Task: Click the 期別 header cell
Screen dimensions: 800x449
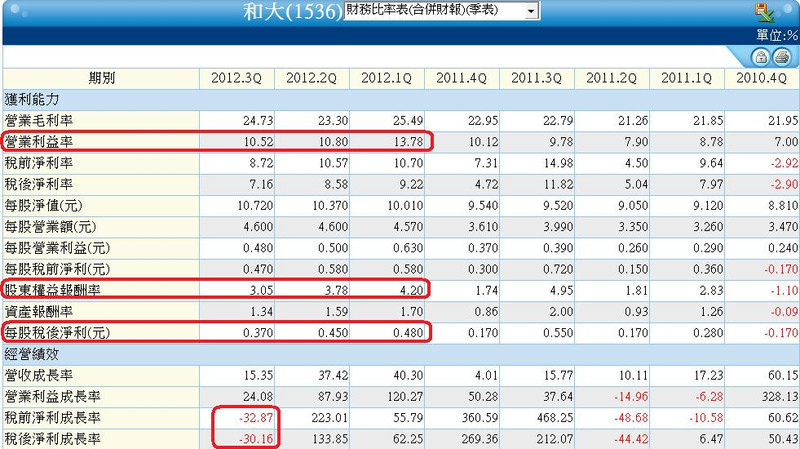Action: [x=101, y=78]
